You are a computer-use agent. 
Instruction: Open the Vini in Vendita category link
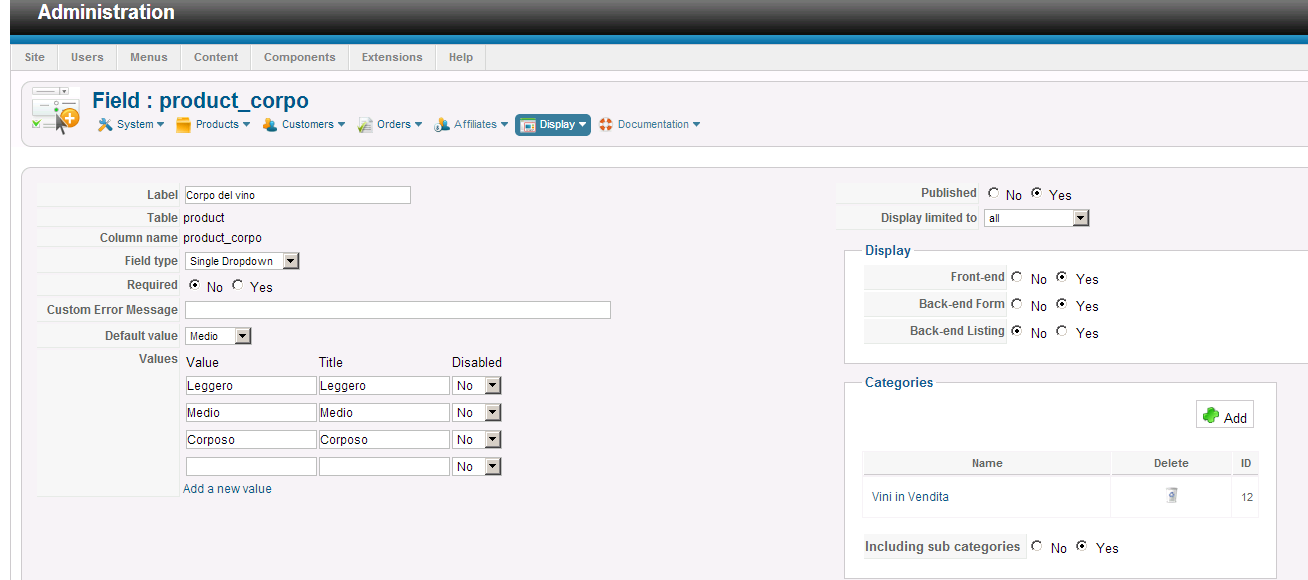pyautogui.click(x=910, y=496)
